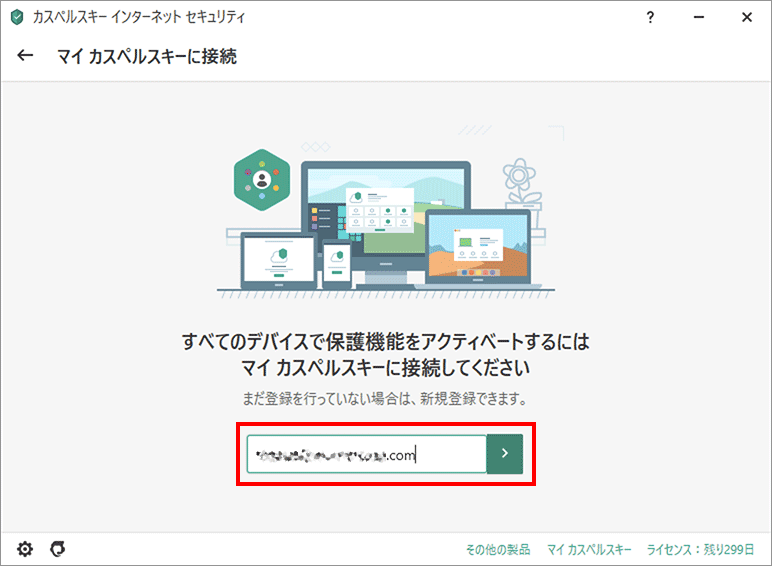Click the Kaspersky shield logo in title bar
772x566 pixels.
tap(17, 18)
